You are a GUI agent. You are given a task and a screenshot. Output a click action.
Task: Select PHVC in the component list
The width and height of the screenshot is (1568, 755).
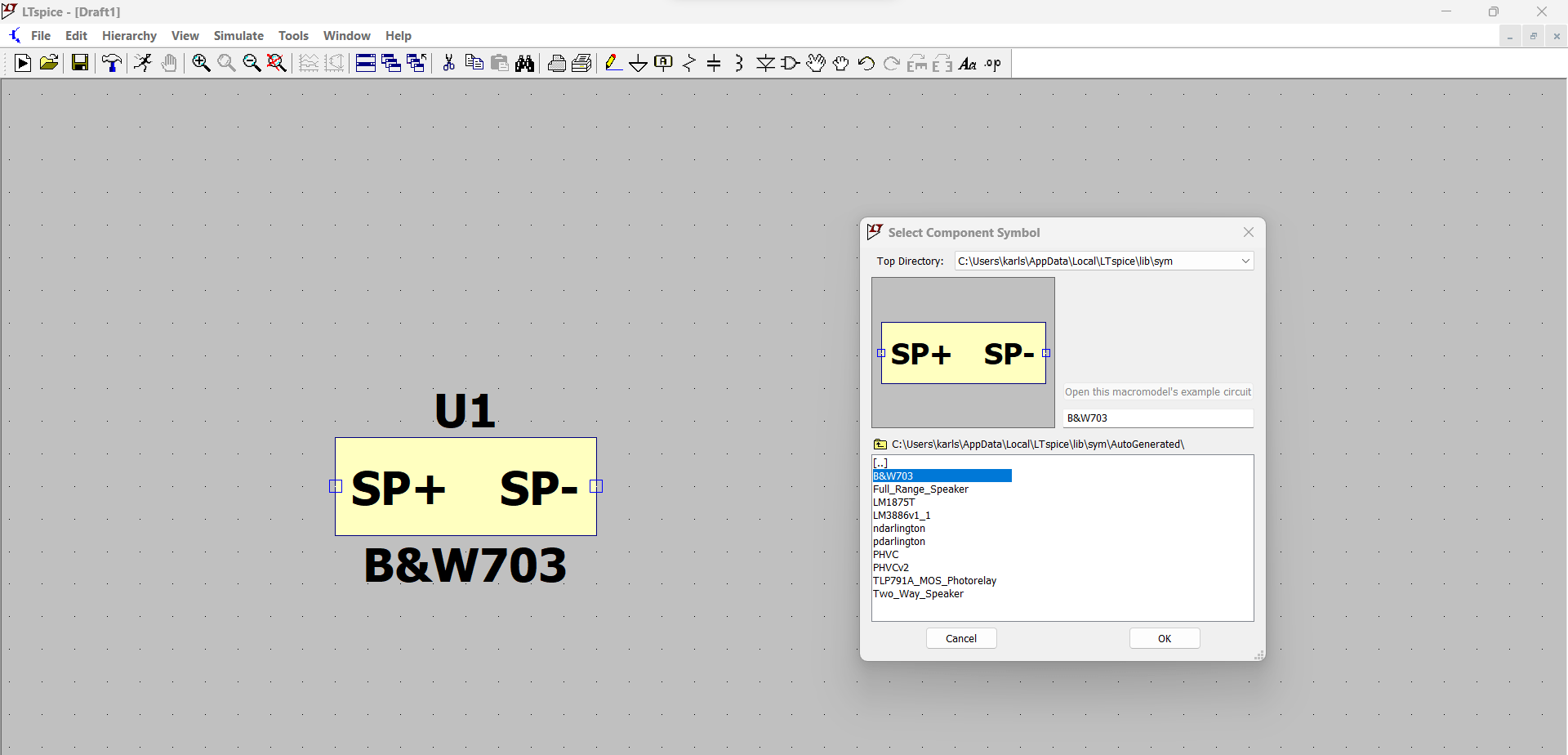(886, 555)
